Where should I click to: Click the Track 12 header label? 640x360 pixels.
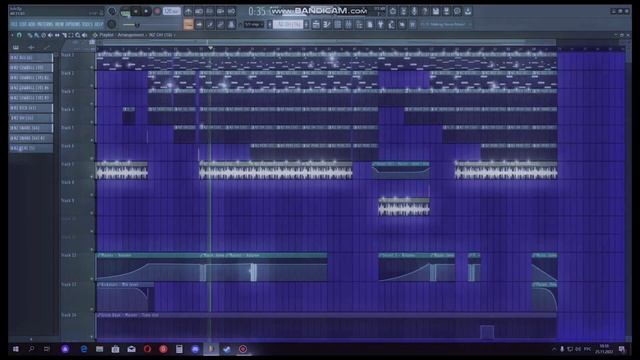(x=69, y=255)
